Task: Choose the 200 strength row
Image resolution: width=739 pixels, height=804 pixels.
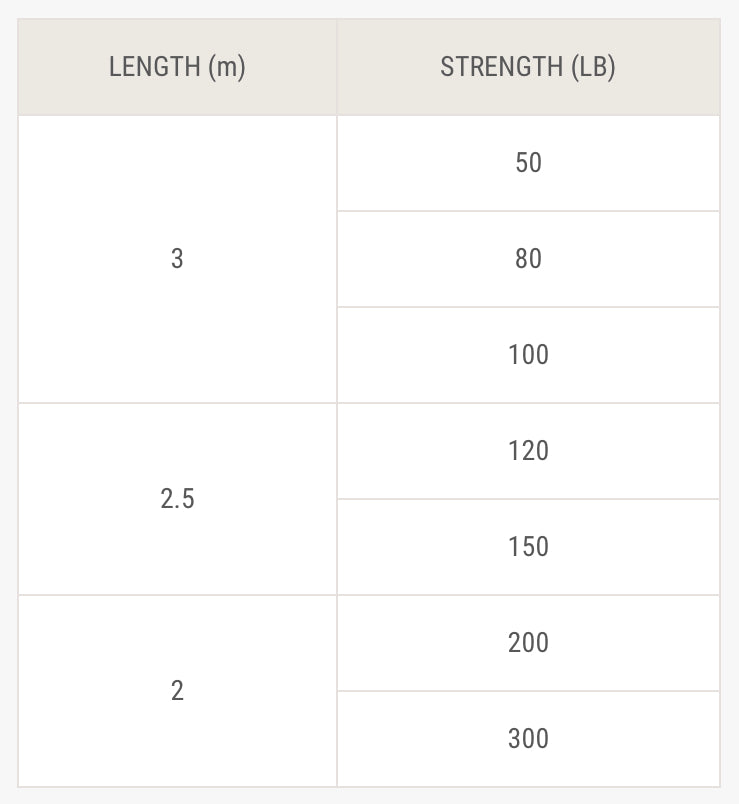Action: (x=528, y=643)
